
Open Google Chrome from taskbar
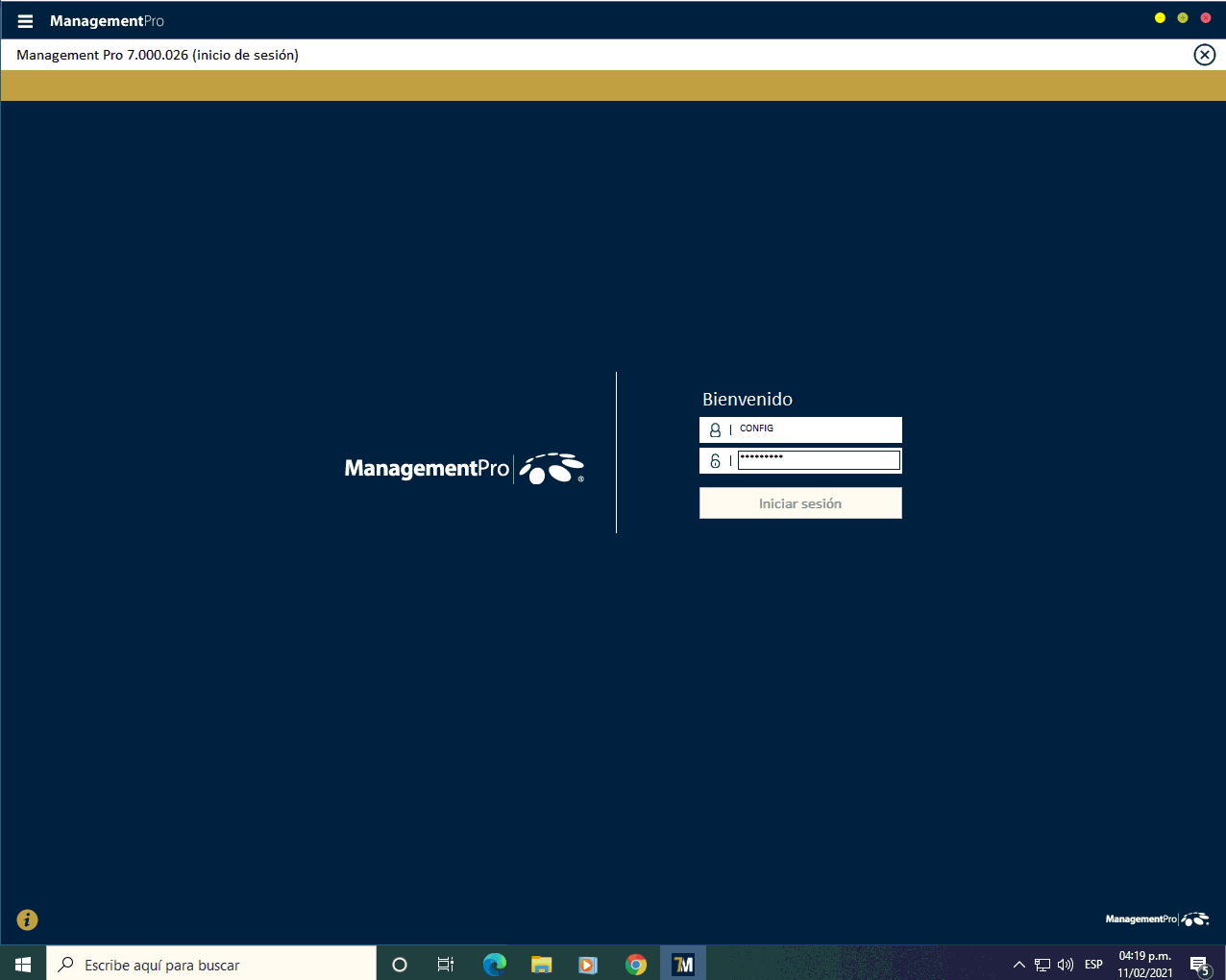(x=636, y=964)
